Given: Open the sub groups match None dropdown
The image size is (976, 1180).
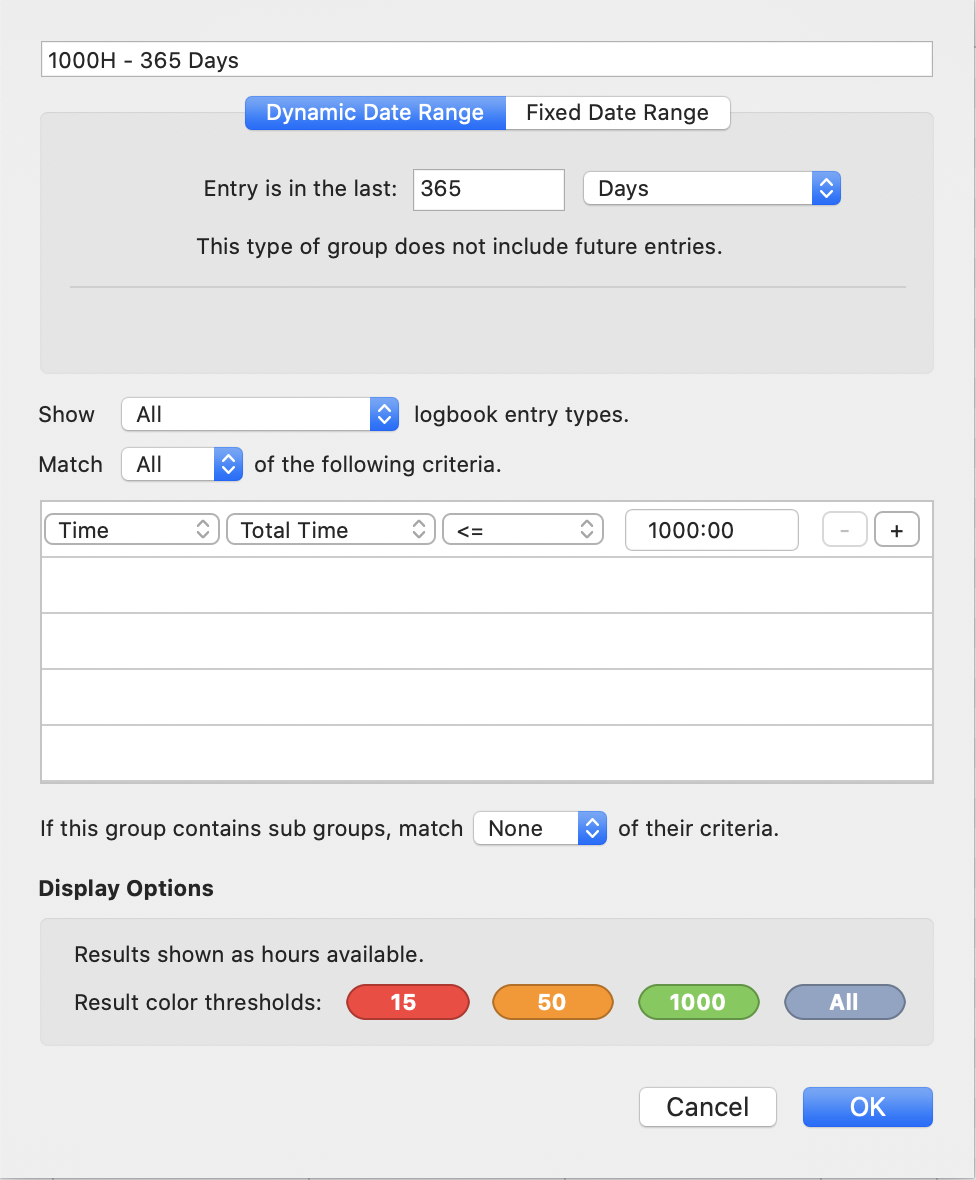Looking at the screenshot, I should point(540,828).
